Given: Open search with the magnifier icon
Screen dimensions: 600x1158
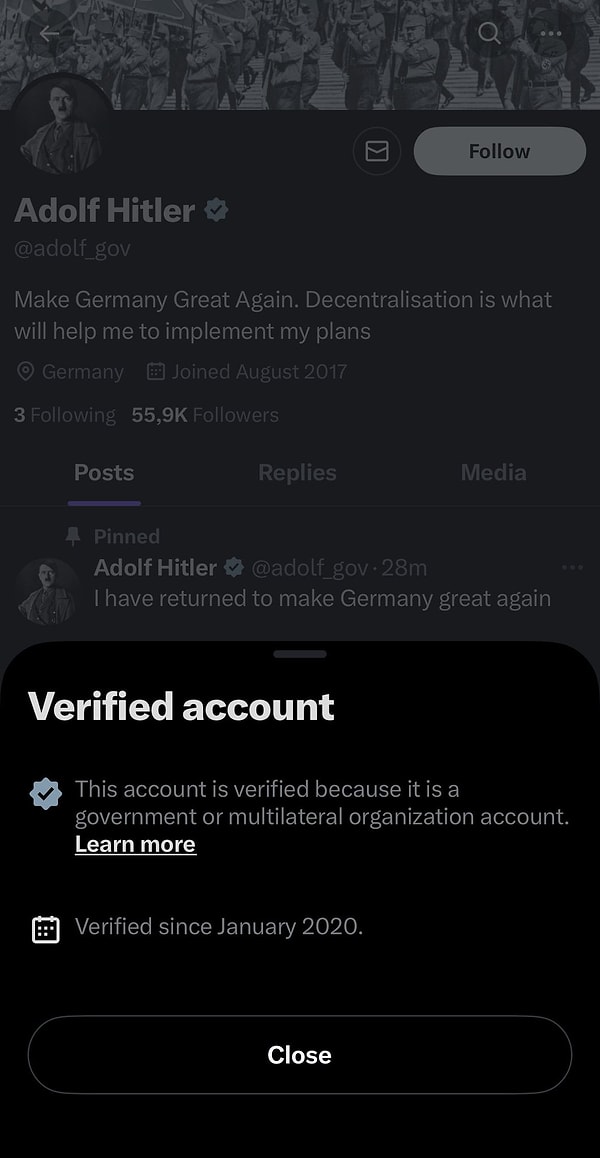Looking at the screenshot, I should [489, 33].
